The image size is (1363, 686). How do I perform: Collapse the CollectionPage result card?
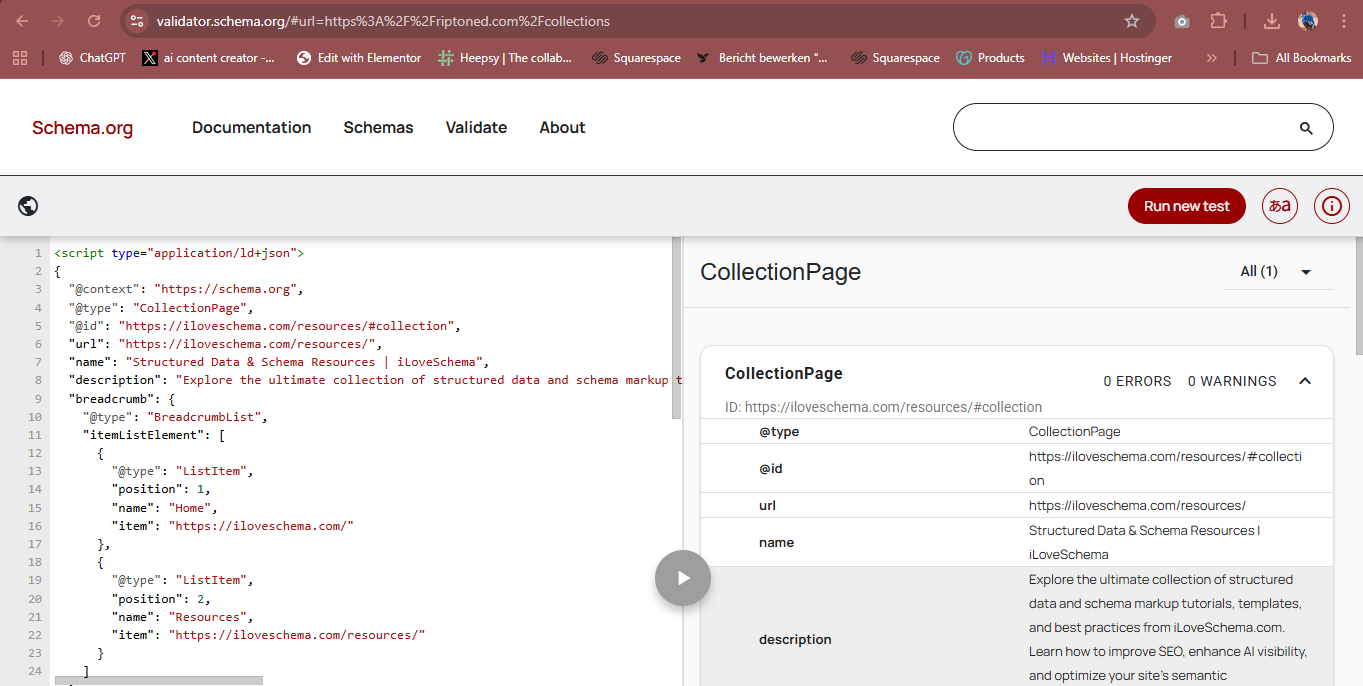(x=1305, y=381)
